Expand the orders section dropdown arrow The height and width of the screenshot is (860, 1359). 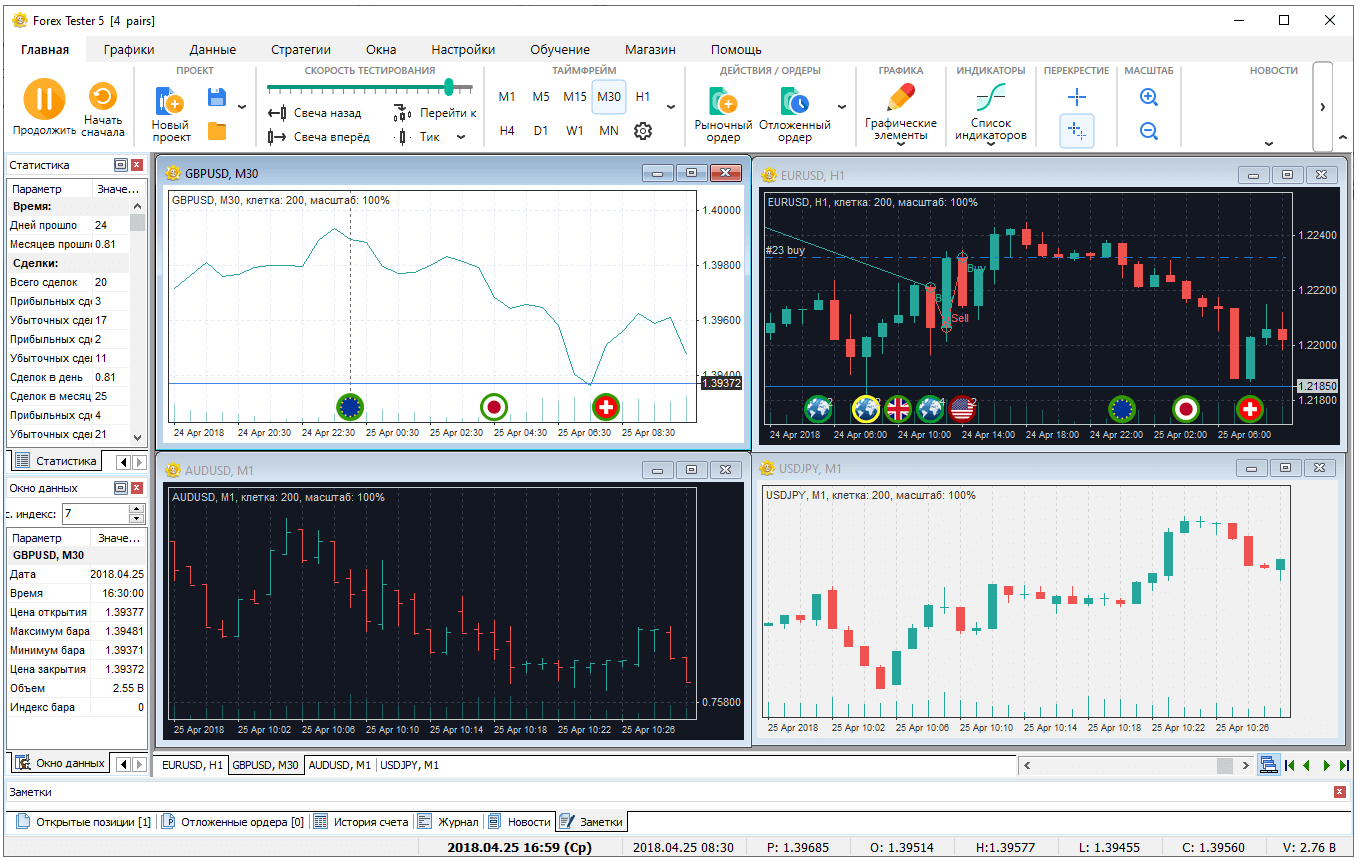tap(842, 106)
